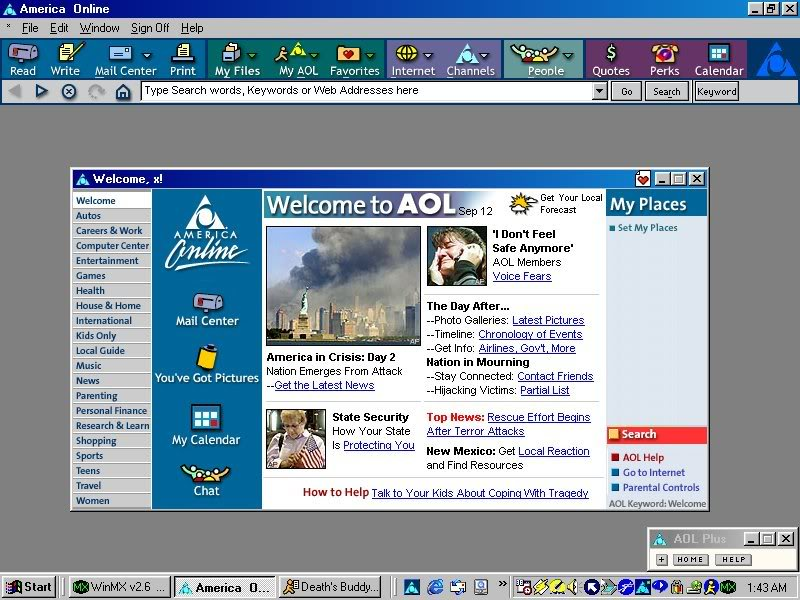
Task: Click the WinMX tray icon
Action: coord(728,587)
